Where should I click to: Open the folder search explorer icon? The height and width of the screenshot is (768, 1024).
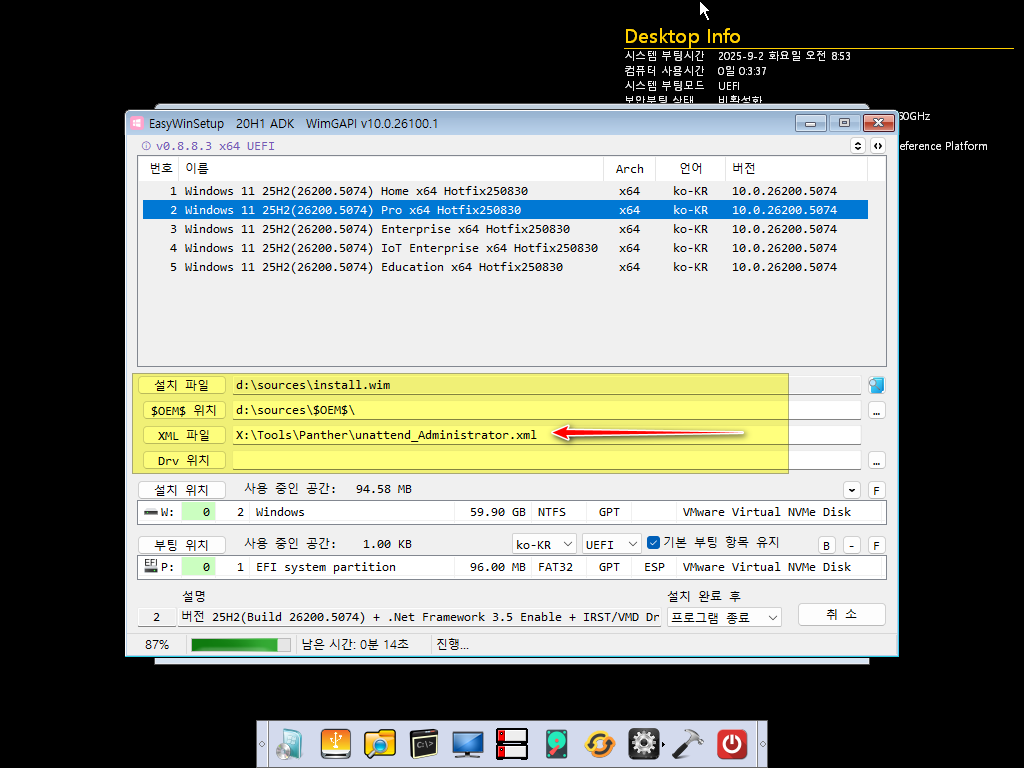(x=379, y=743)
